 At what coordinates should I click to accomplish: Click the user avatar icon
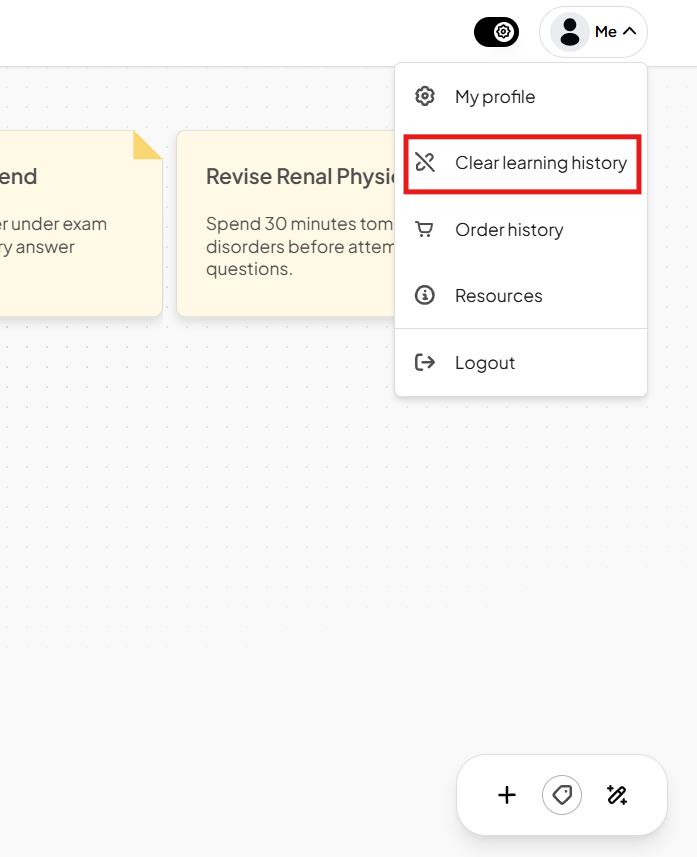(570, 32)
